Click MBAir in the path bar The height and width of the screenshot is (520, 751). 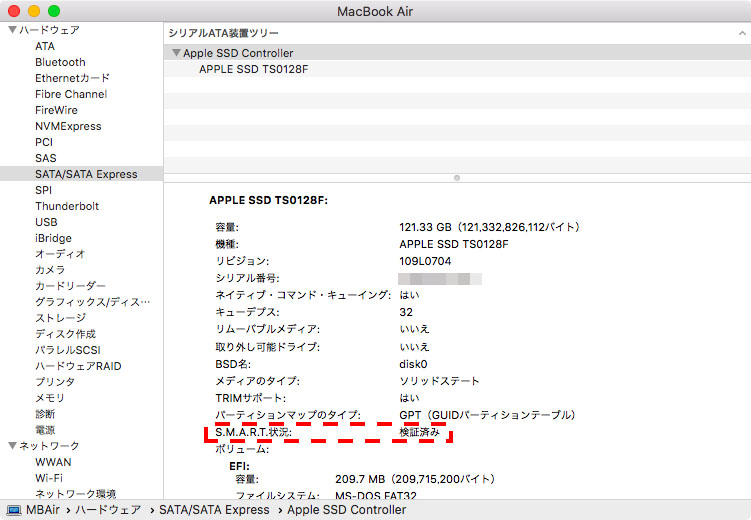pyautogui.click(x=43, y=510)
